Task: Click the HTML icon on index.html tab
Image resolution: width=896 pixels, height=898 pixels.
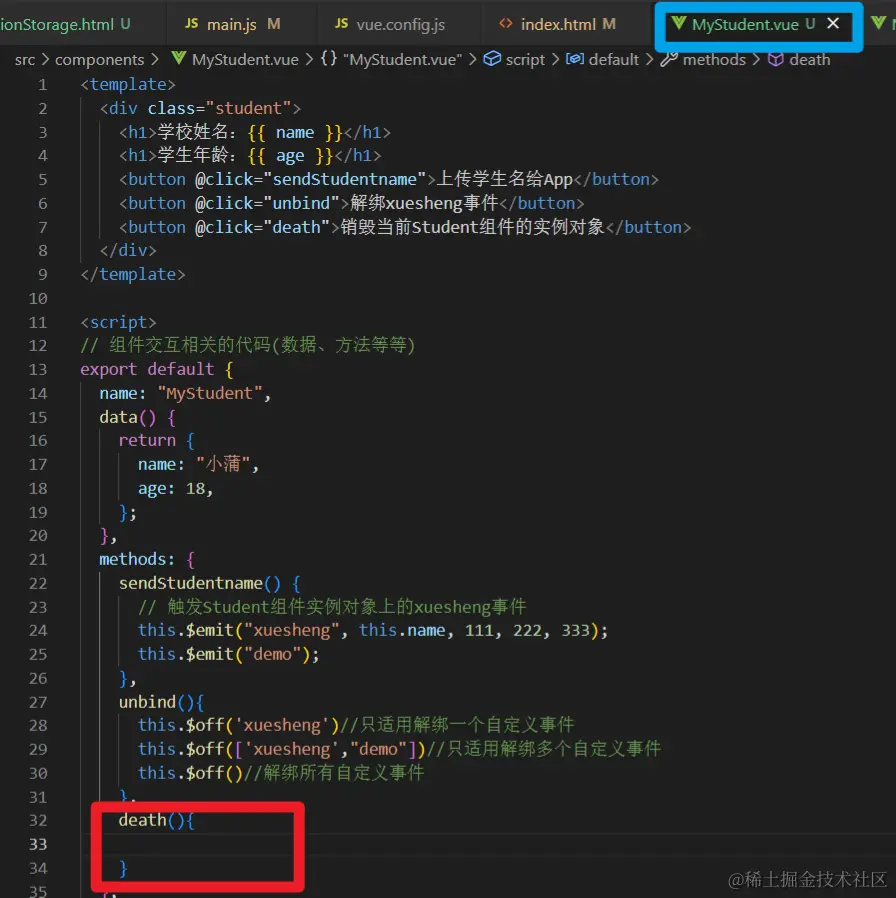Action: pyautogui.click(x=506, y=23)
